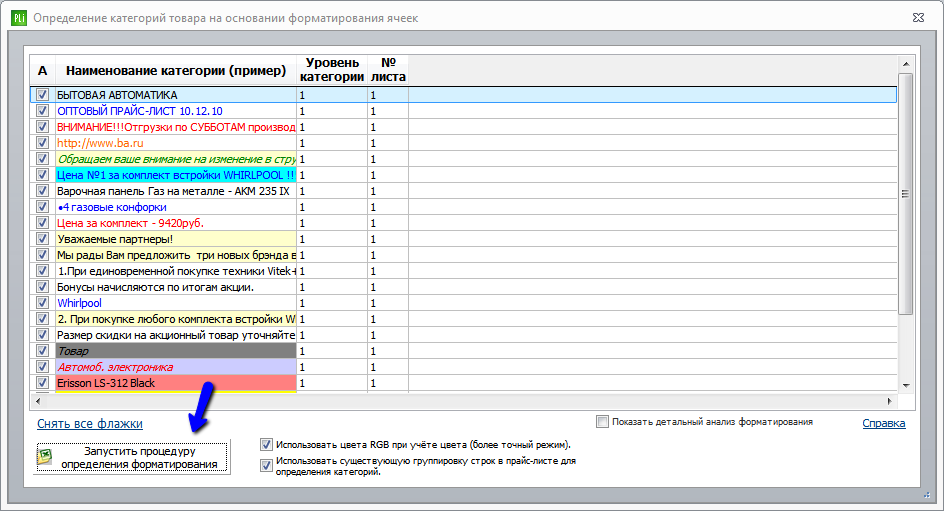Click the PLi application icon in title bar
Image resolution: width=944 pixels, height=511 pixels.
pyautogui.click(x=19, y=18)
